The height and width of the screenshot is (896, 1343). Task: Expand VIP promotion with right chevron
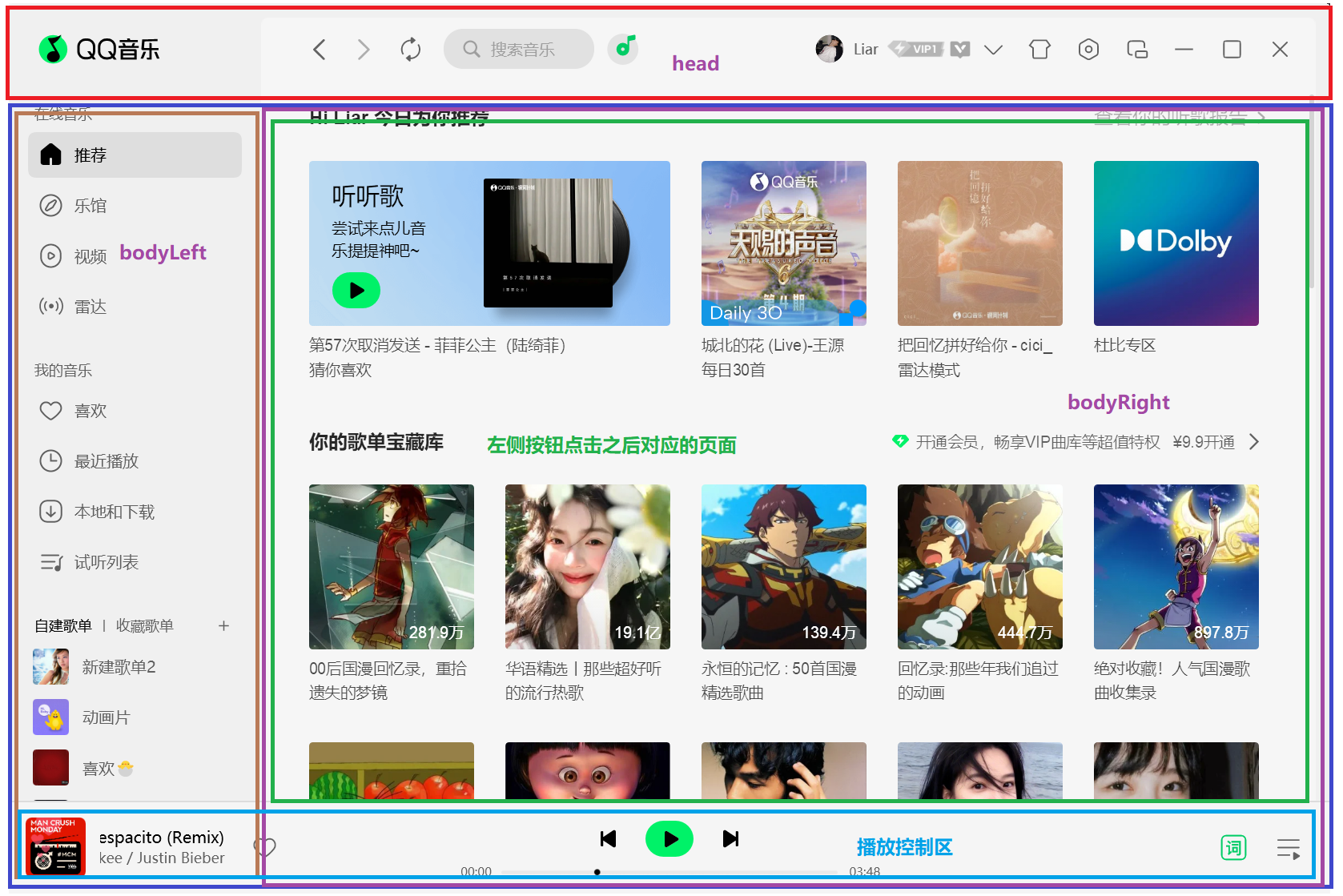[1254, 442]
